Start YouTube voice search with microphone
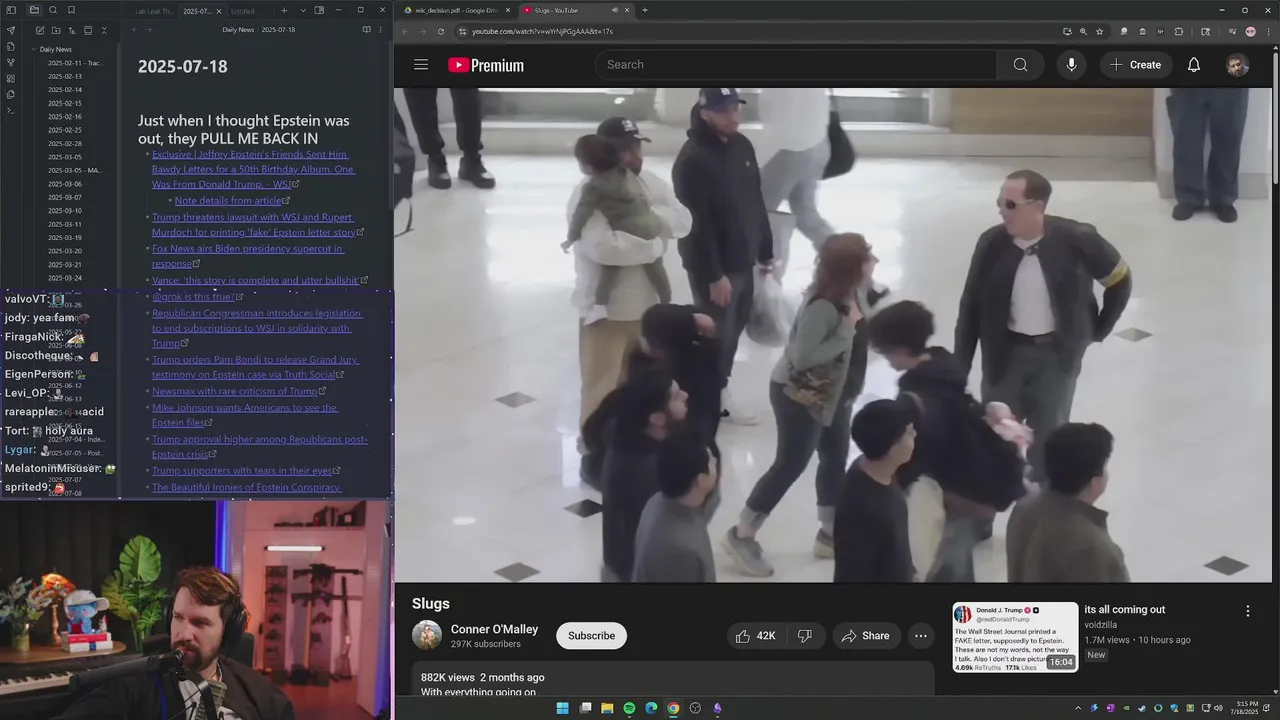Image resolution: width=1280 pixels, height=720 pixels. (x=1071, y=64)
